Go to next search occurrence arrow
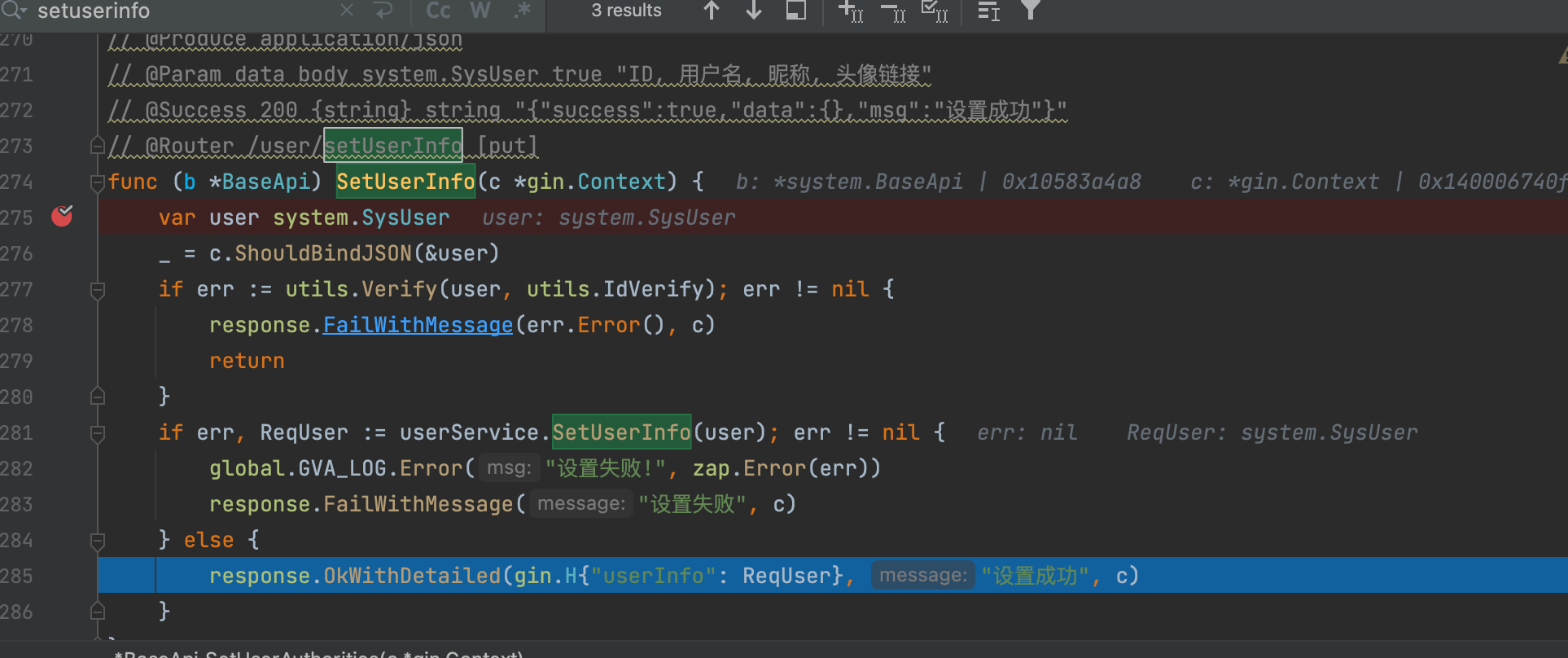The height and width of the screenshot is (658, 1568). (x=754, y=11)
